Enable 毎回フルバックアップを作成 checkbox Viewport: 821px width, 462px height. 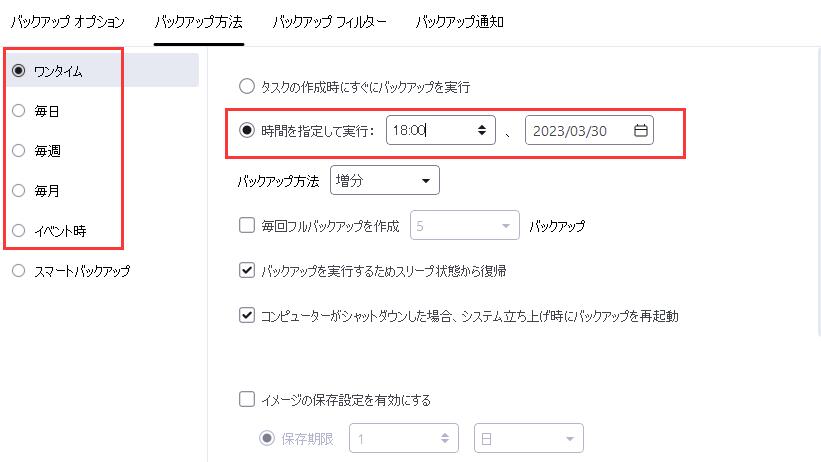tap(247, 226)
